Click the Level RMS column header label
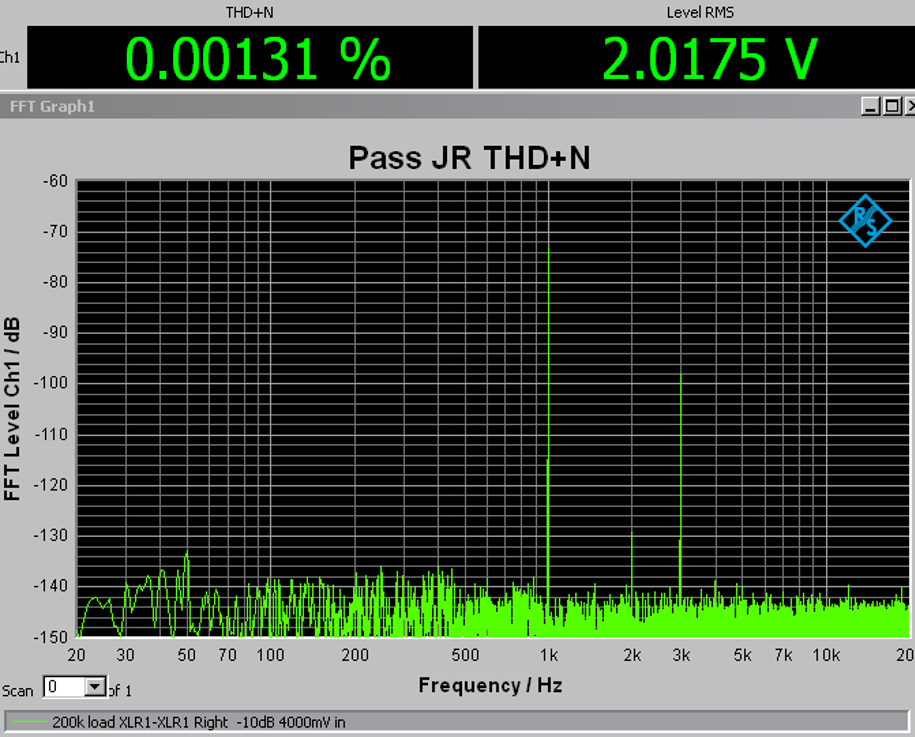Screen dimensions: 915x737 [700, 12]
